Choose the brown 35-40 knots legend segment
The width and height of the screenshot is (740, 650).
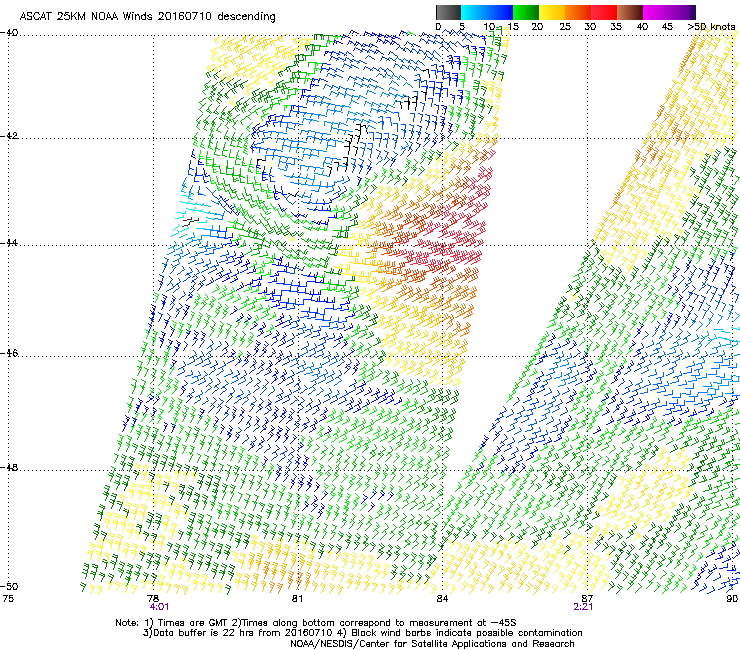click(x=630, y=12)
